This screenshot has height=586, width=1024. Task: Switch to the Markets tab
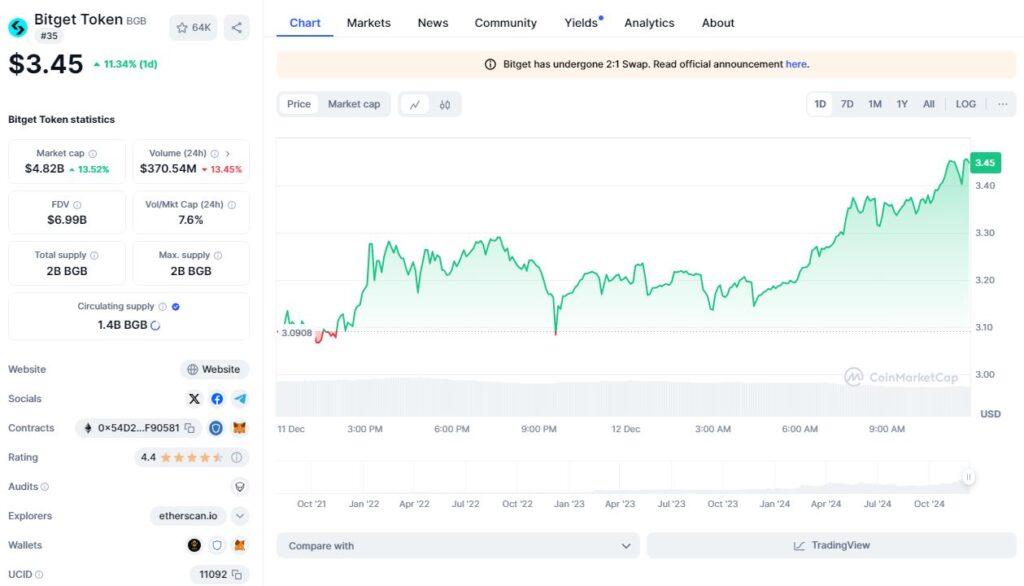point(368,23)
